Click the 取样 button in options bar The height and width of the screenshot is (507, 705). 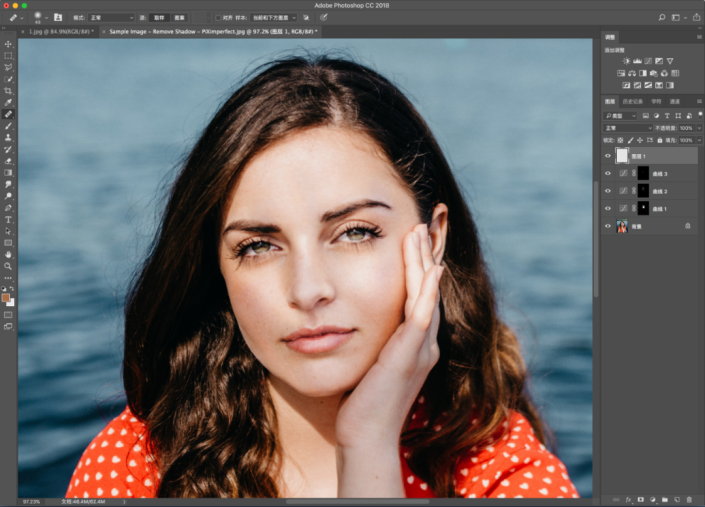[159, 17]
